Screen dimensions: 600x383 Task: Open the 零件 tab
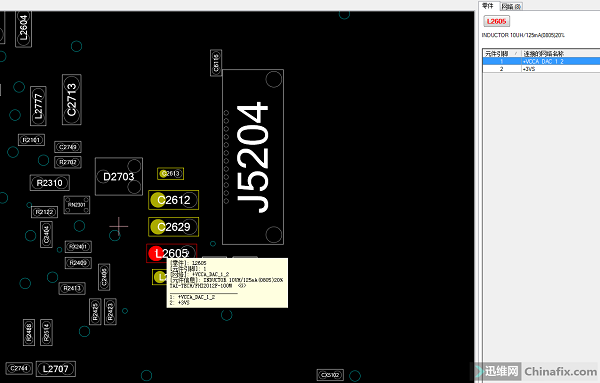pyautogui.click(x=488, y=6)
